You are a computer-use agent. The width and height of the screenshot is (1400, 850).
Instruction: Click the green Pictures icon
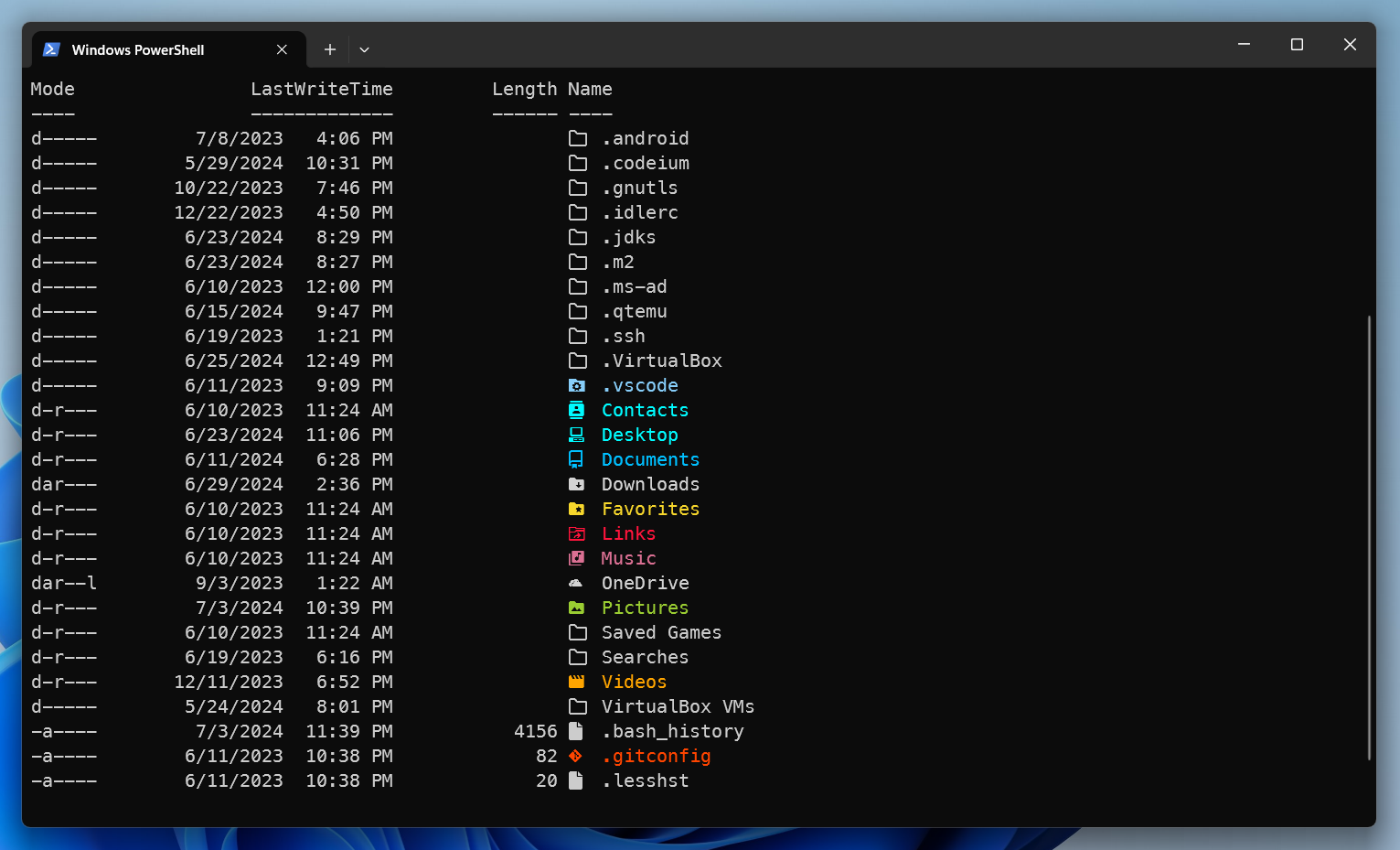(577, 608)
